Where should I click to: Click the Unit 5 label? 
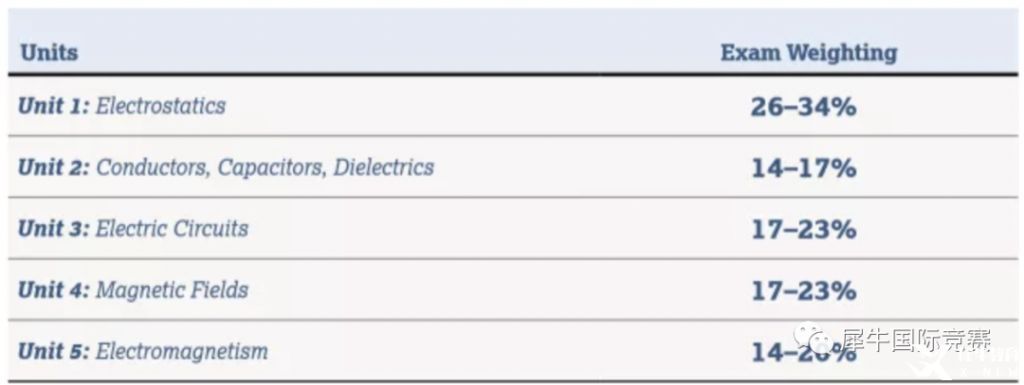coord(54,351)
